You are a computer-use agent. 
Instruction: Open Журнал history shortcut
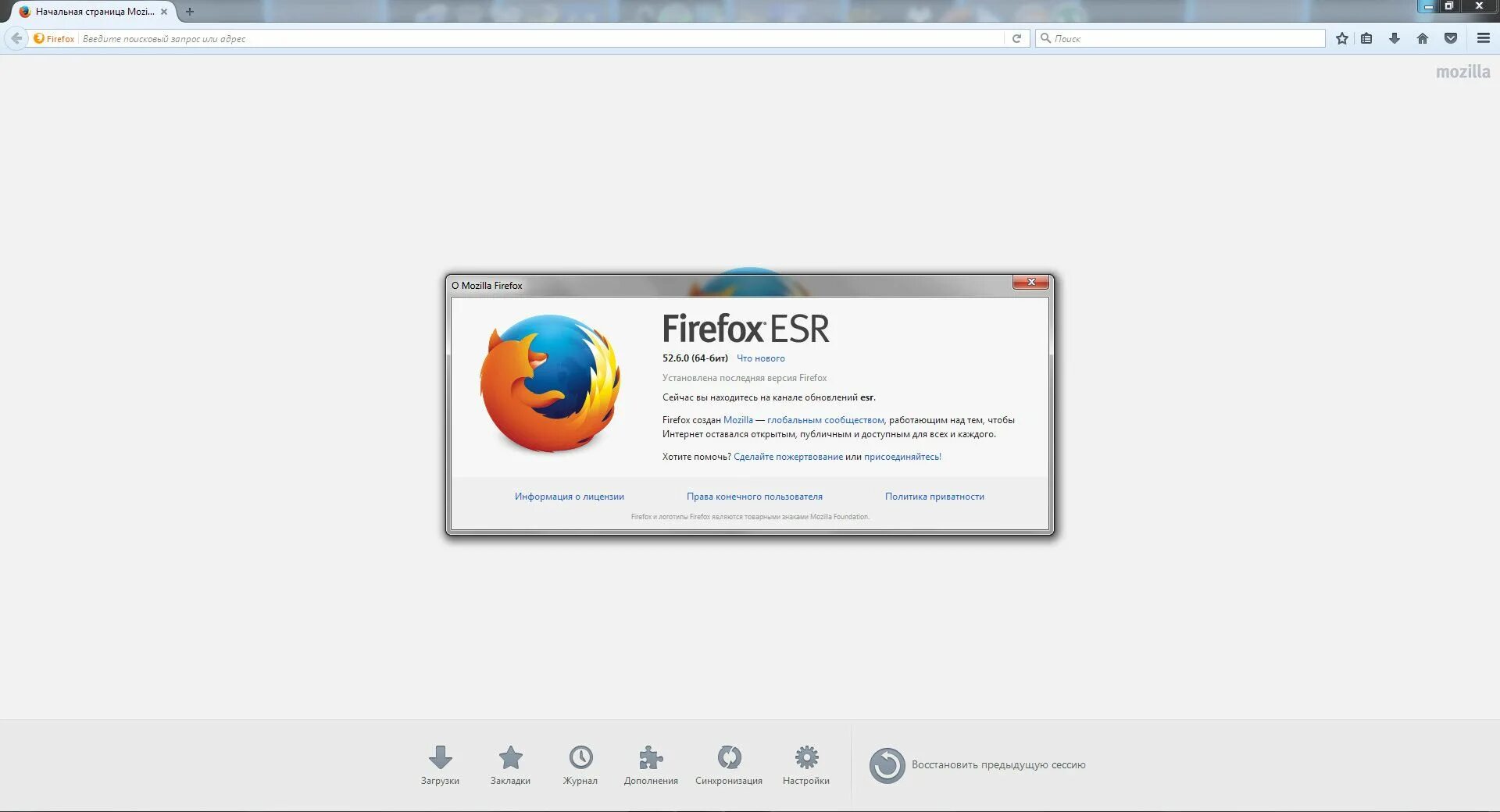[580, 765]
